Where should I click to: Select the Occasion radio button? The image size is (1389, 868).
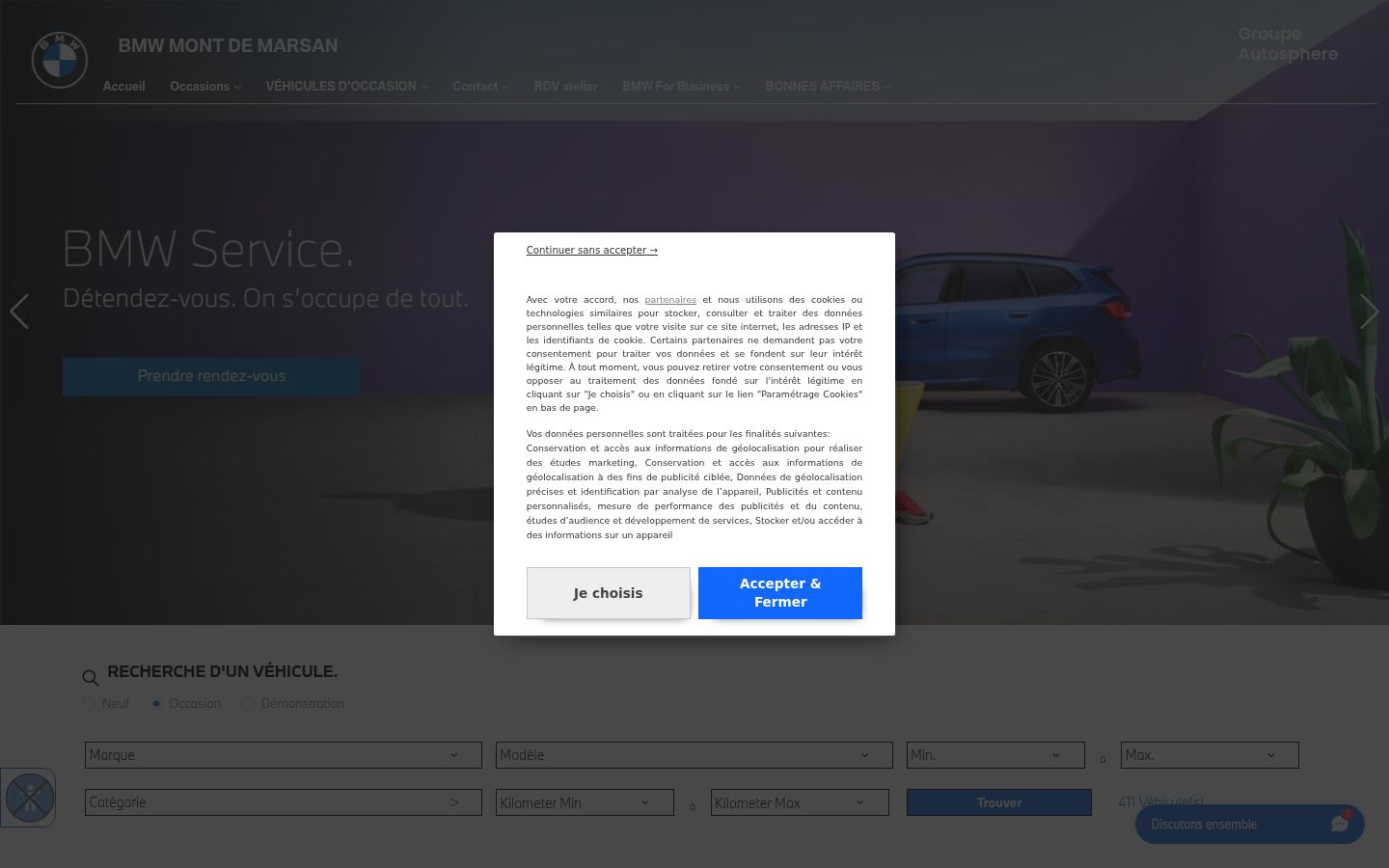pyautogui.click(x=156, y=704)
